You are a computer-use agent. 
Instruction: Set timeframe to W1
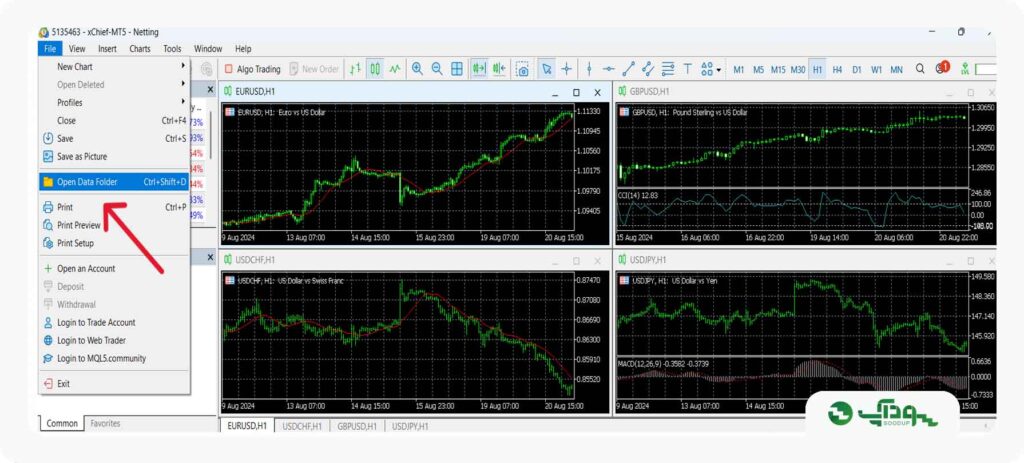click(876, 69)
